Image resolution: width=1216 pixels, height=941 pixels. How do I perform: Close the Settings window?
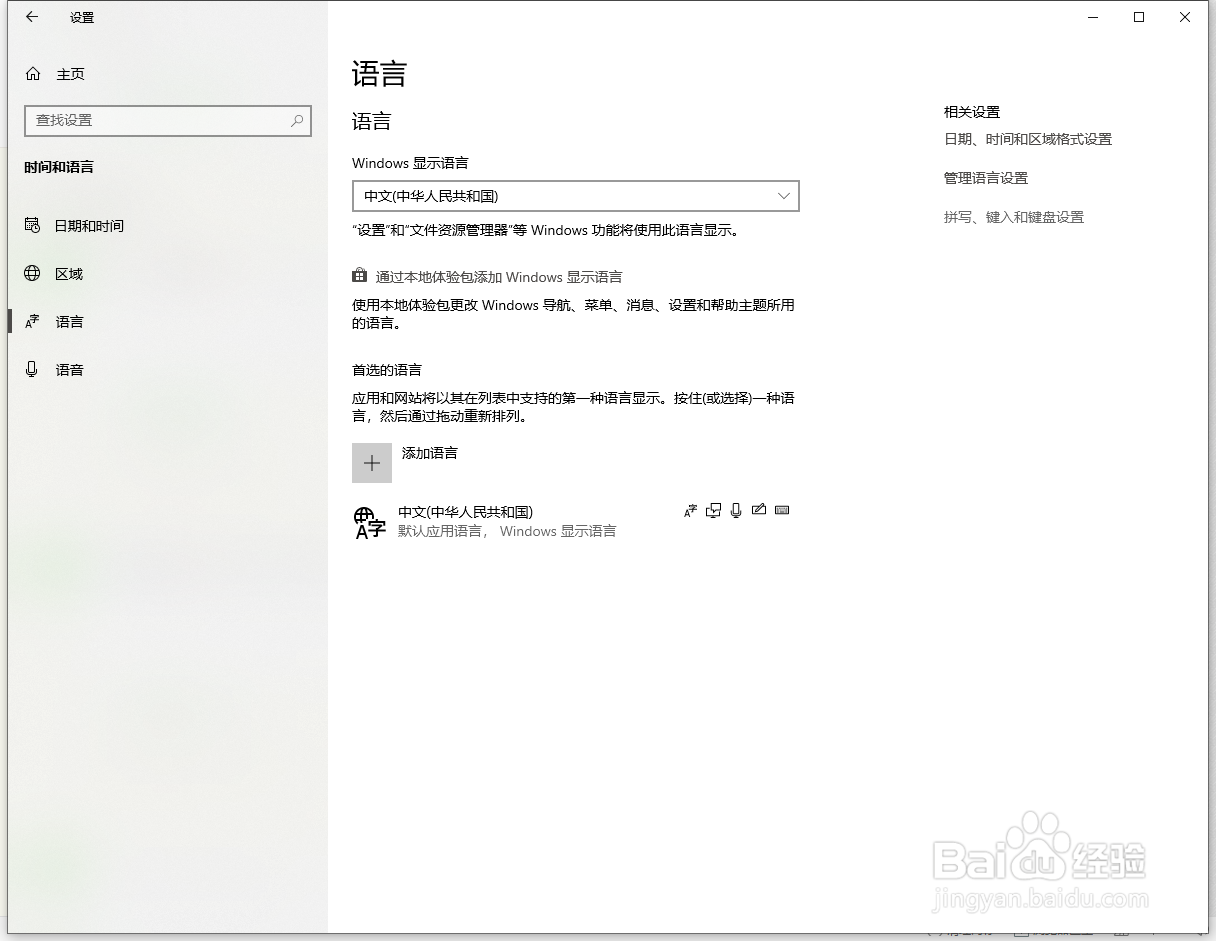point(1185,17)
